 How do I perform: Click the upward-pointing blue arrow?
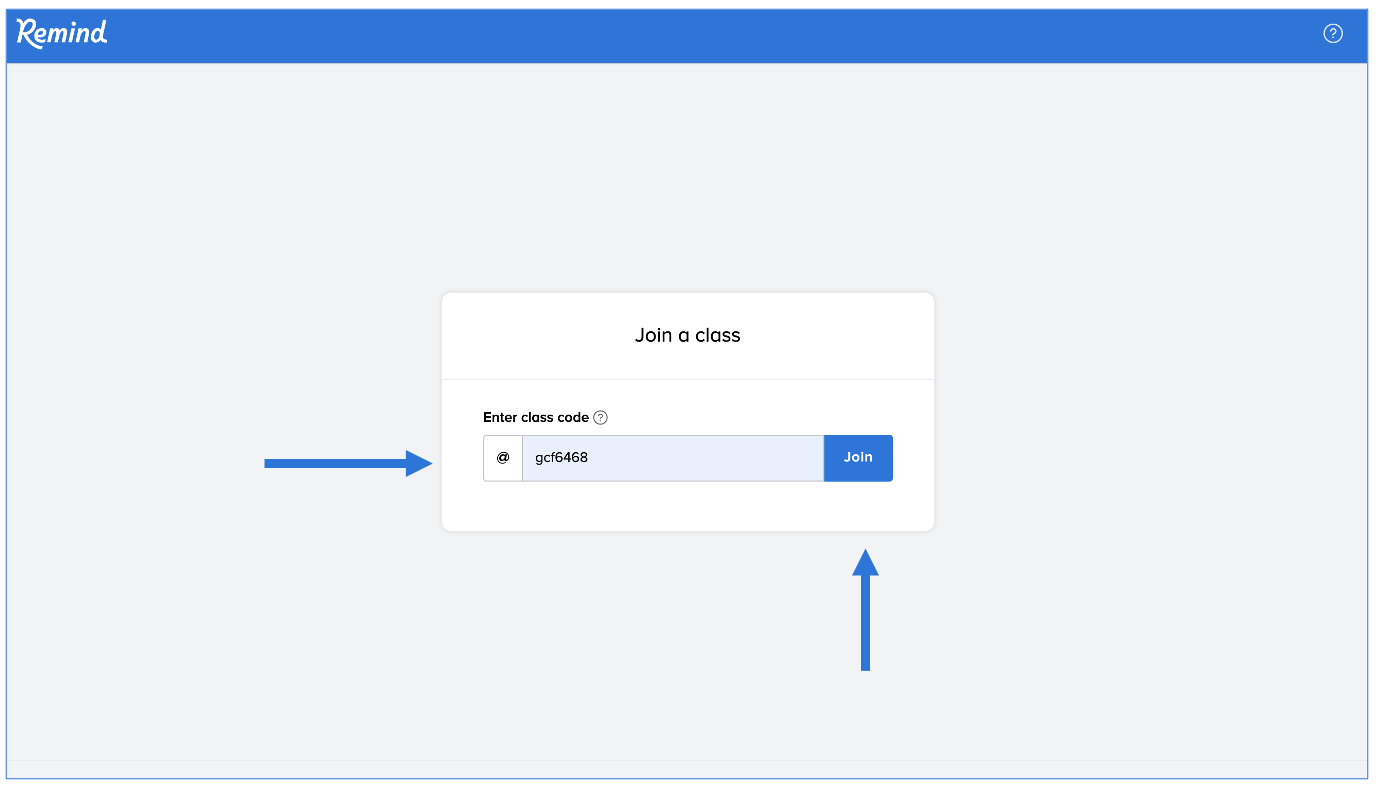865,610
